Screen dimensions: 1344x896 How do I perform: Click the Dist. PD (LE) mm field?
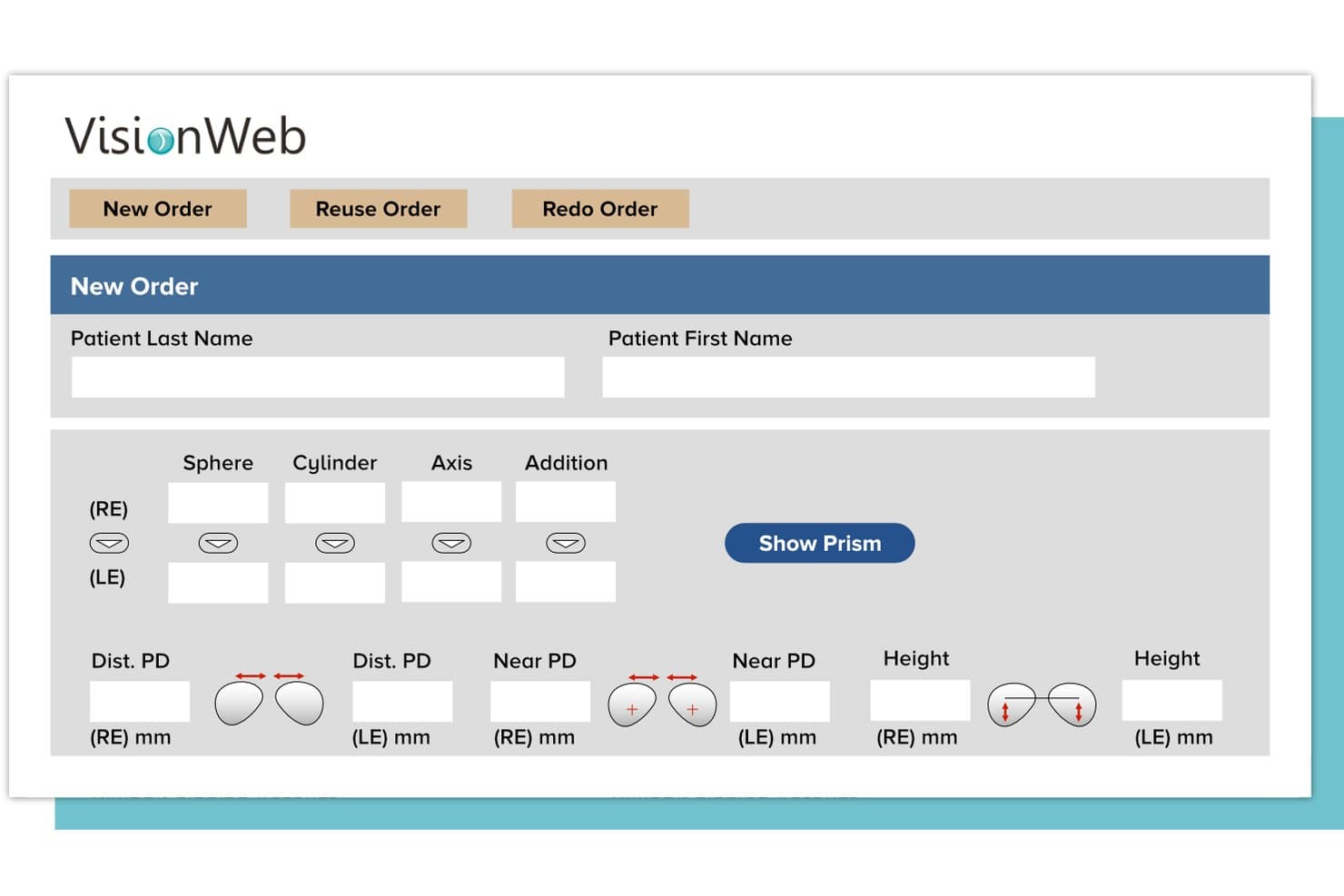pos(402,702)
